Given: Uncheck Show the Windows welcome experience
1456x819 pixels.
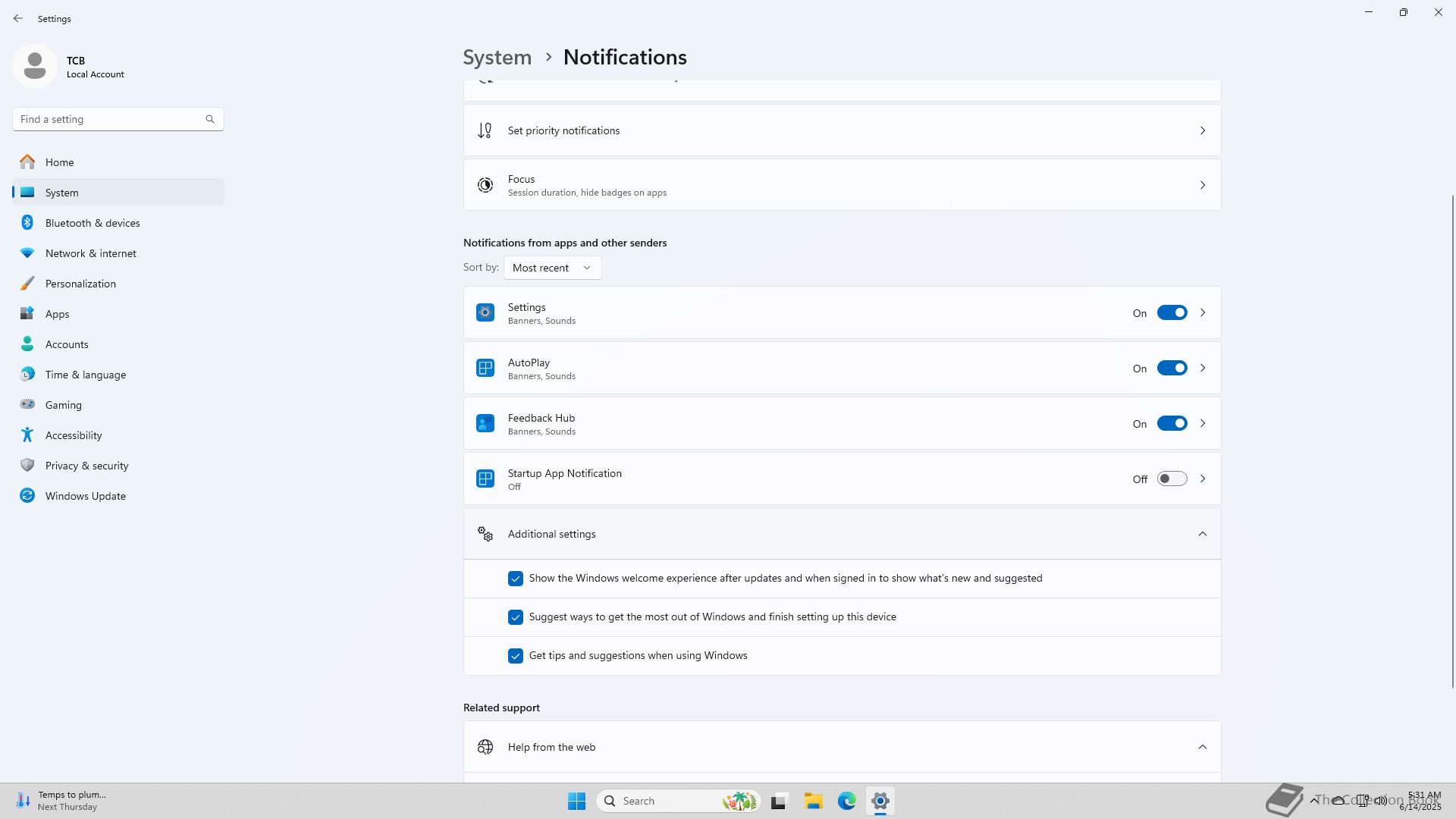Looking at the screenshot, I should click(x=516, y=579).
